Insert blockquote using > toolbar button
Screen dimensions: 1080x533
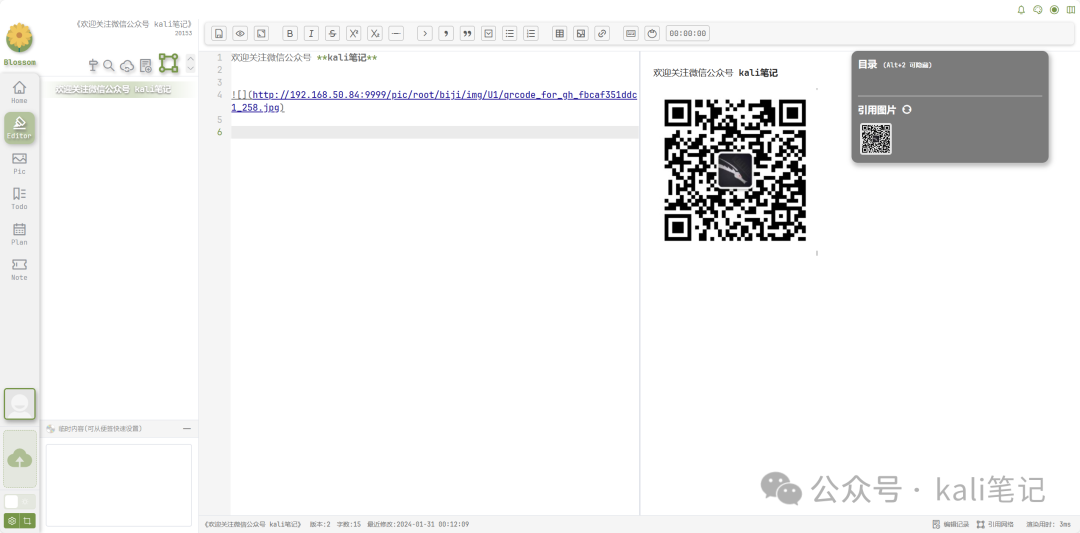click(x=425, y=33)
